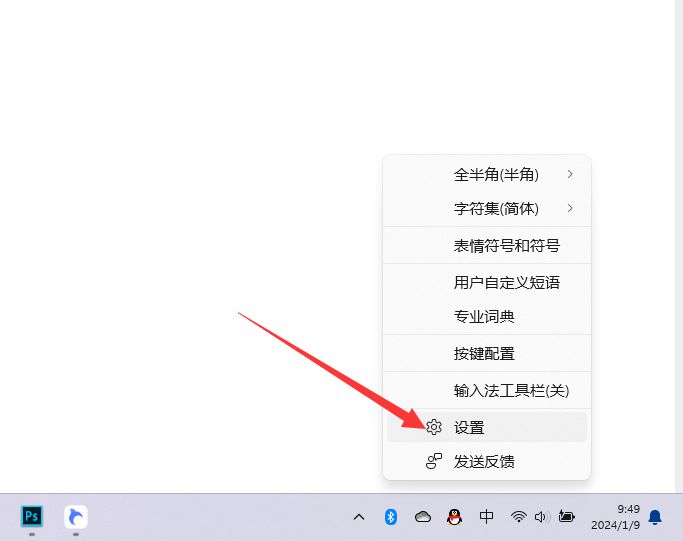Viewport: 683px width, 541px height.
Task: Open 表情符号和符号 panel
Action: 487,246
